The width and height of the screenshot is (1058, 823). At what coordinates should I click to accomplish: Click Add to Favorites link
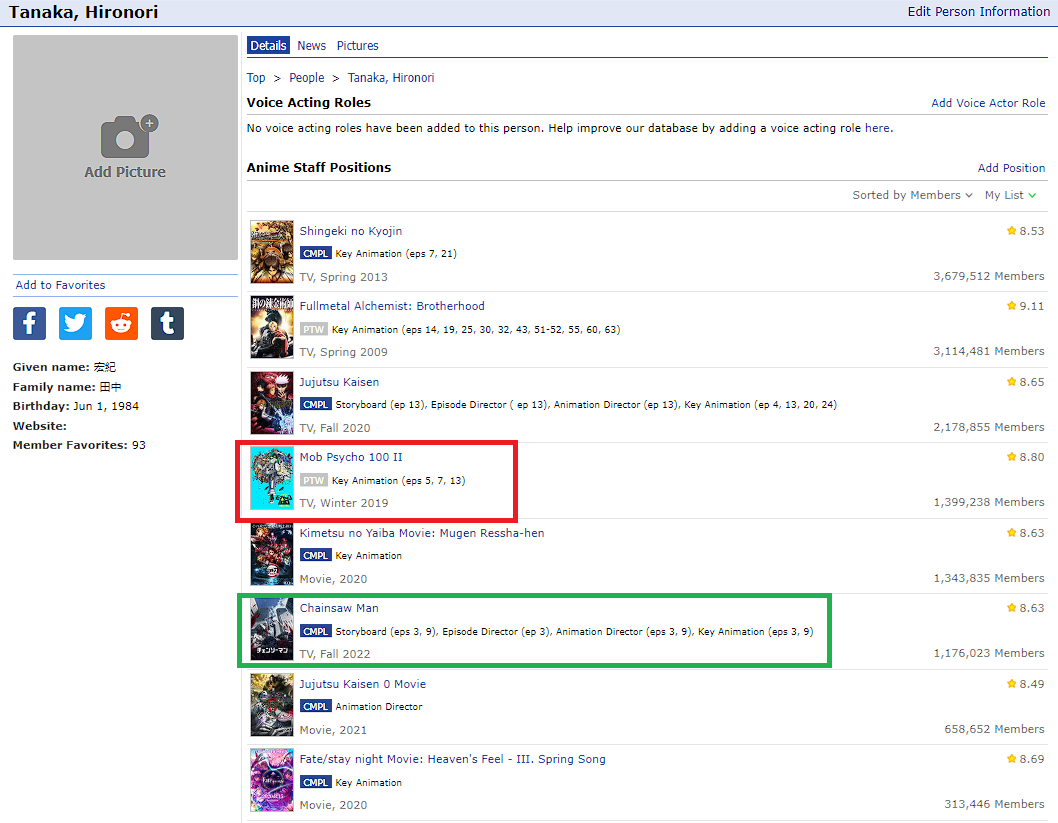(x=60, y=285)
